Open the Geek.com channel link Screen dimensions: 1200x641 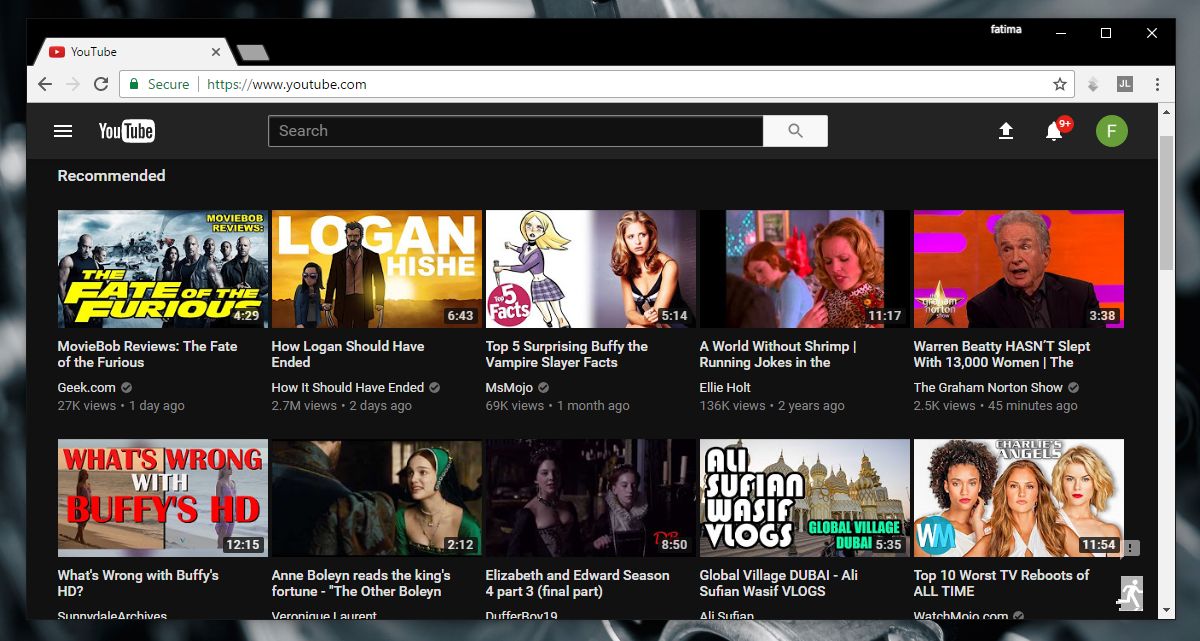point(87,387)
